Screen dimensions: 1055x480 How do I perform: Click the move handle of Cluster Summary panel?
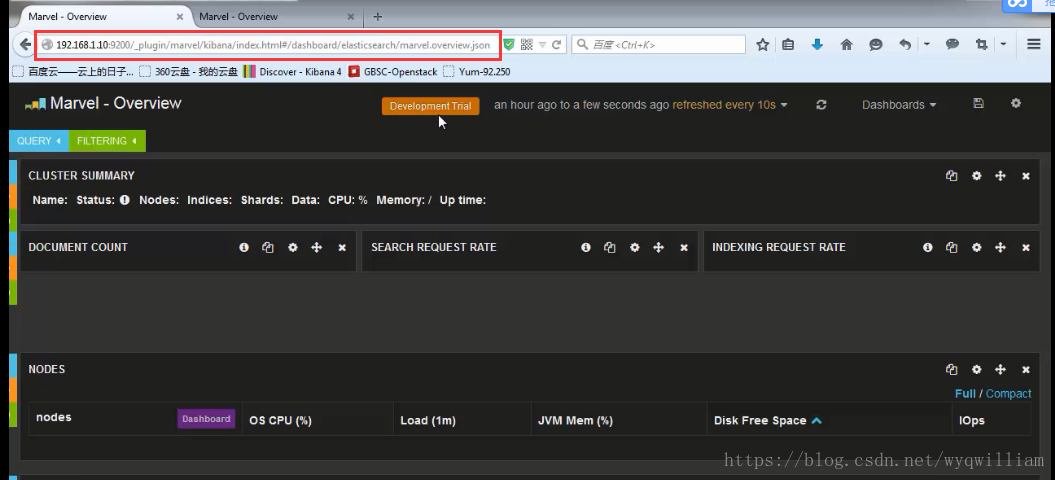pos(1001,176)
